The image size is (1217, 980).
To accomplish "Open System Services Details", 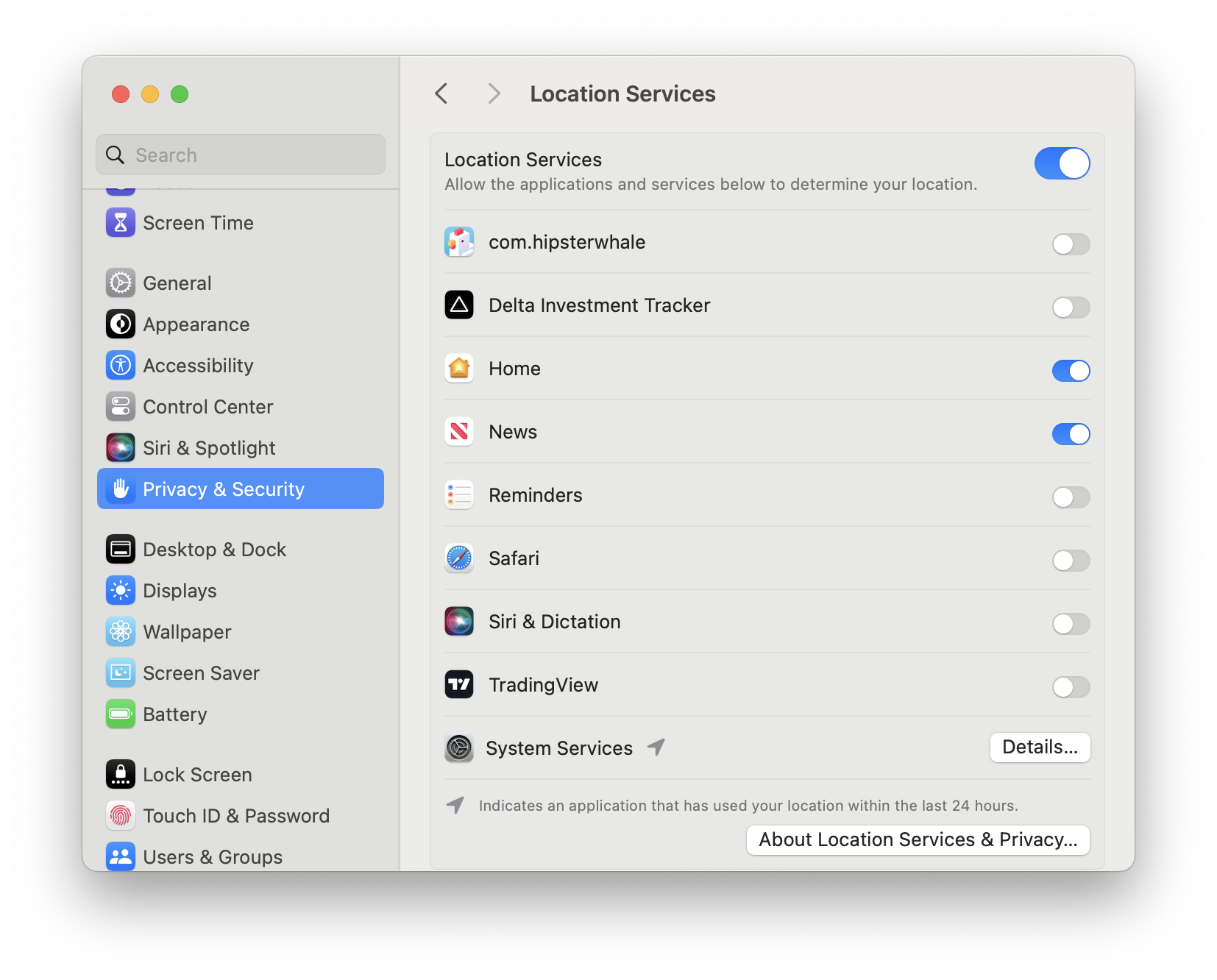I will 1040,748.
